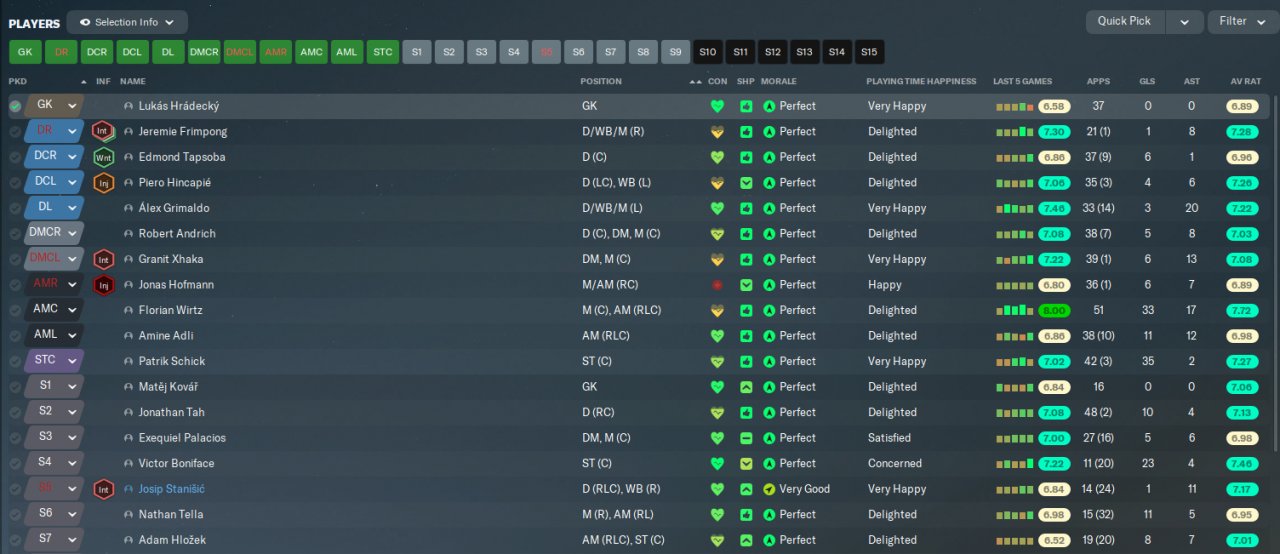Select the AMR position tab

(275, 52)
